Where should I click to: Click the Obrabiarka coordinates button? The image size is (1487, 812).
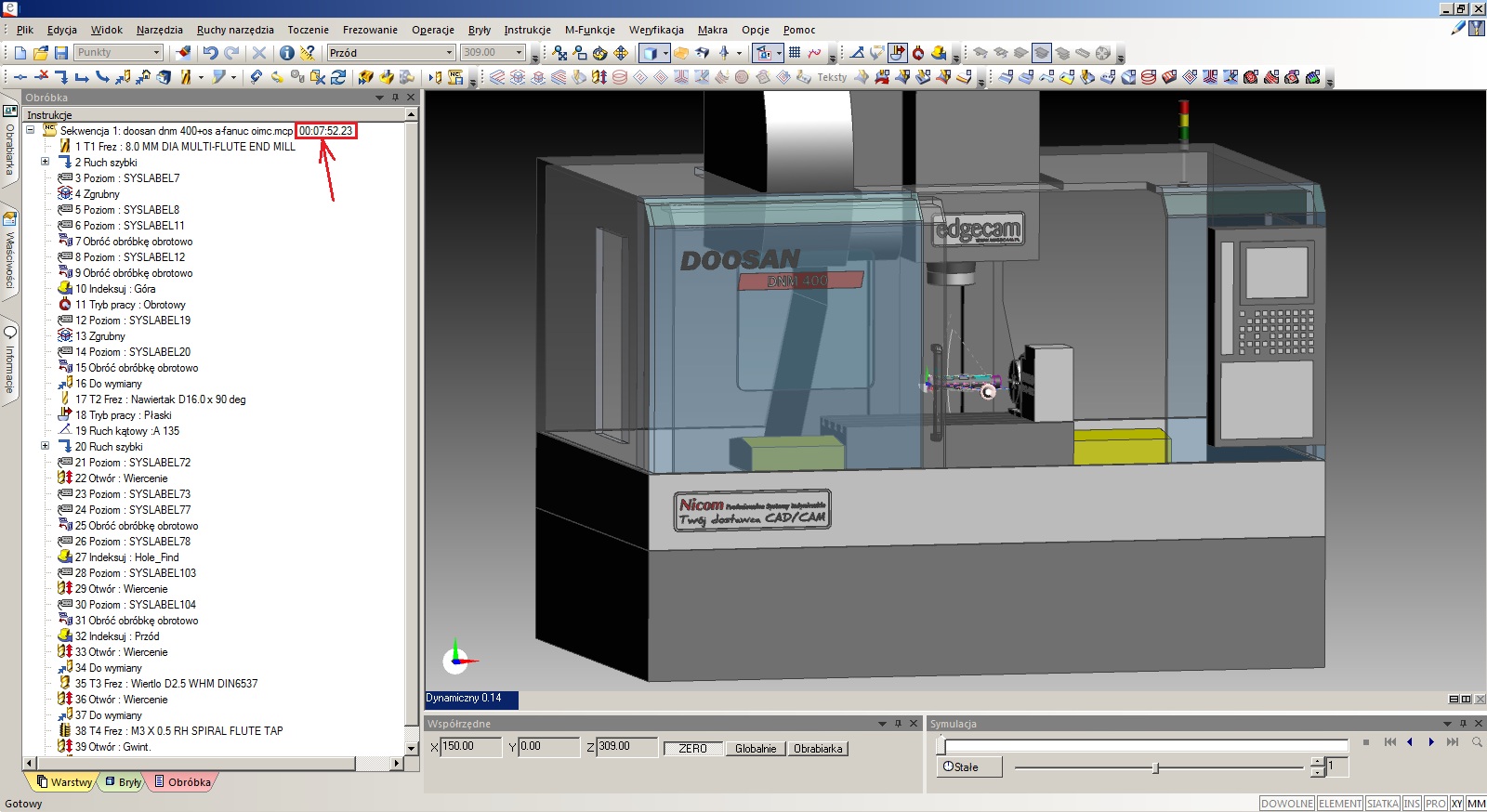pyautogui.click(x=818, y=748)
